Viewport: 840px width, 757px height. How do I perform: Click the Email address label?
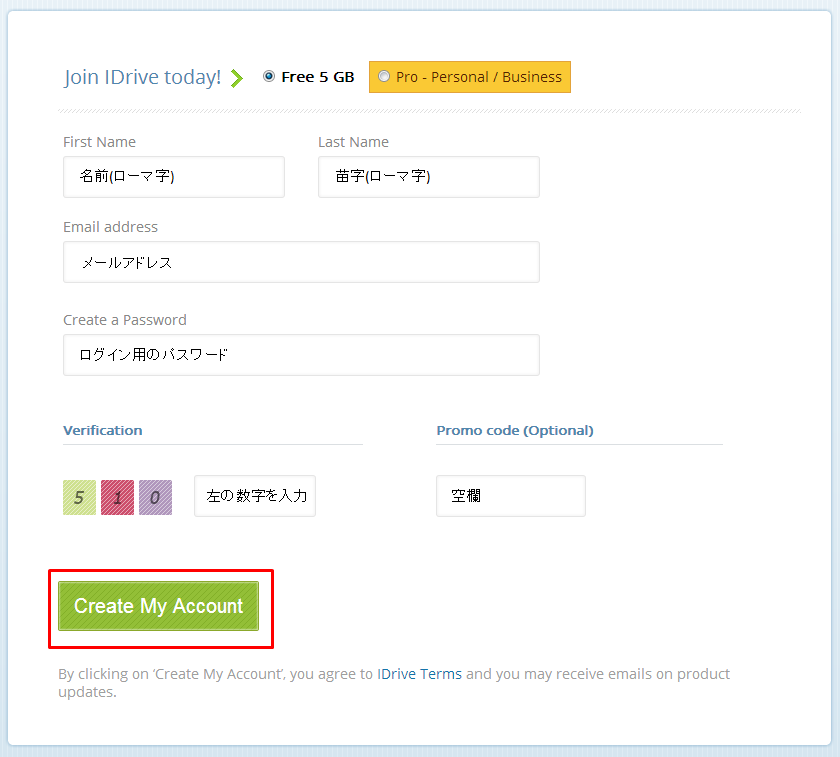(x=110, y=227)
